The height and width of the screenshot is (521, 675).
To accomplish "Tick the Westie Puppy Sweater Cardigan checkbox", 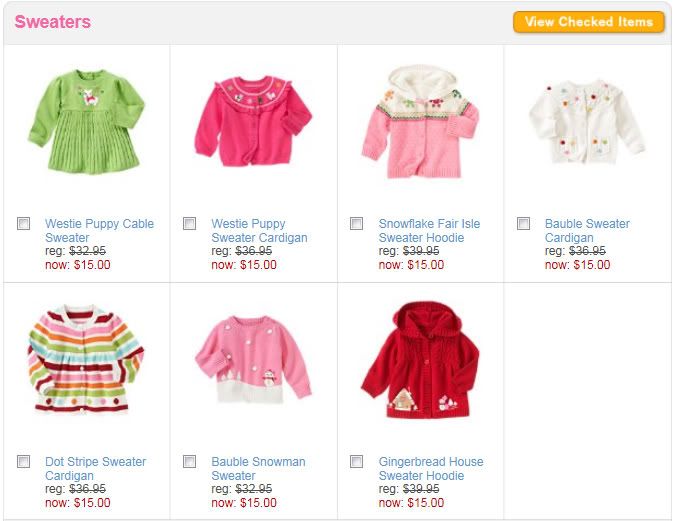I will coord(190,224).
